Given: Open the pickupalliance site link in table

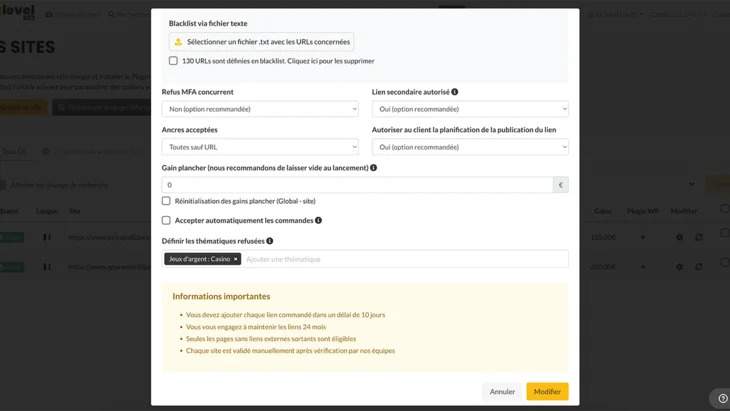Looking at the screenshot, I should coord(109,237).
